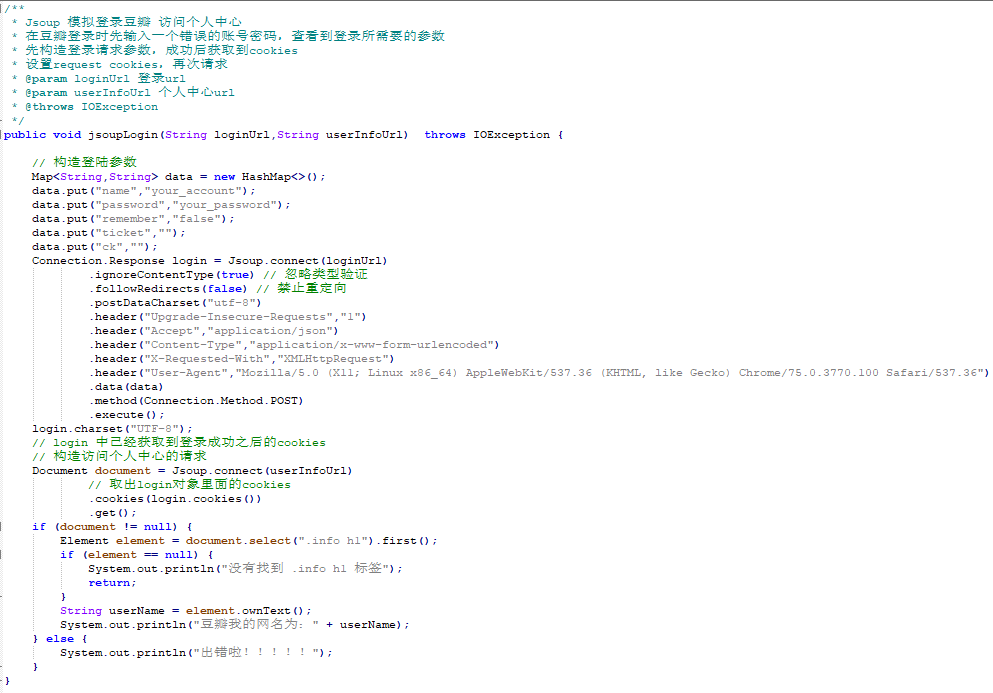993x693 pixels.
Task: Click the login.charset("UTF-8") line
Action: (112, 429)
